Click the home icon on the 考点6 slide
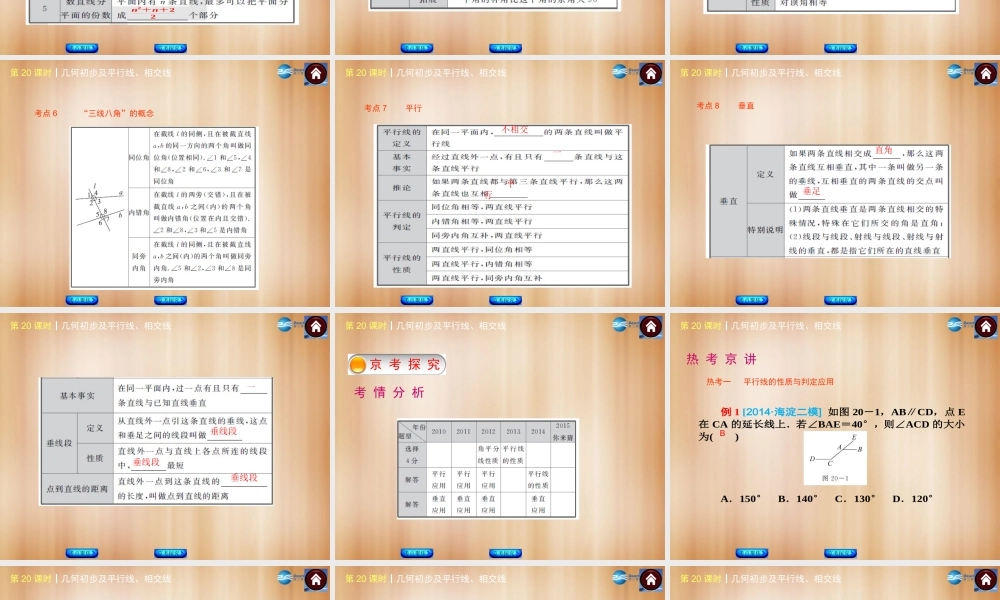The image size is (1000, 600). [316, 74]
